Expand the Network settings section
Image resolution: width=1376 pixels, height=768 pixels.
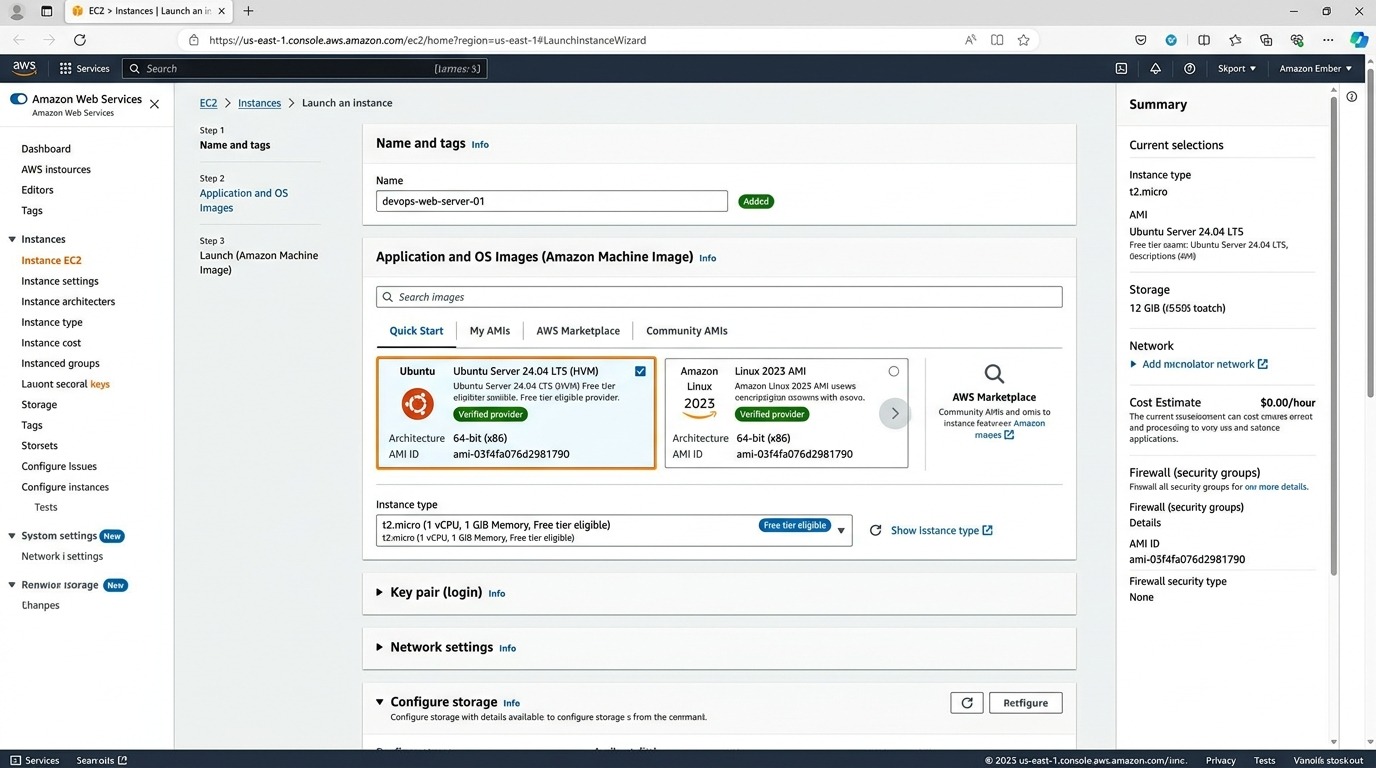[x=379, y=647]
